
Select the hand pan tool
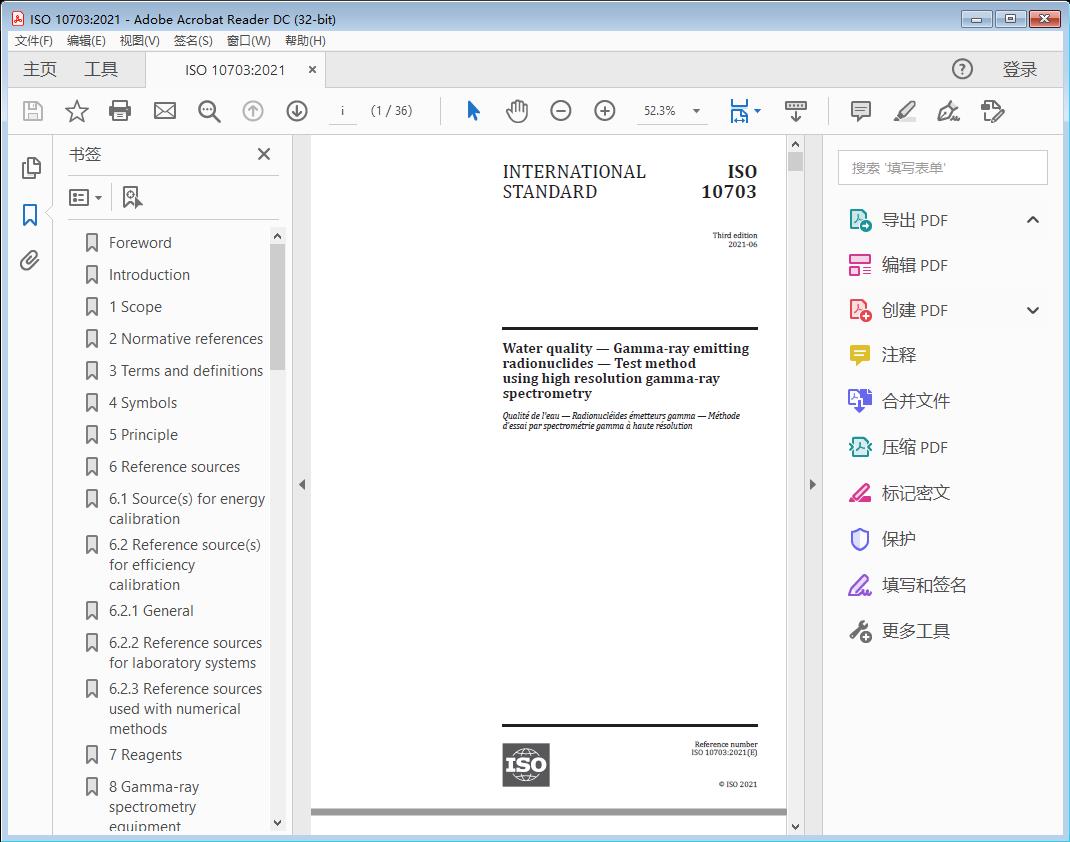[x=517, y=111]
